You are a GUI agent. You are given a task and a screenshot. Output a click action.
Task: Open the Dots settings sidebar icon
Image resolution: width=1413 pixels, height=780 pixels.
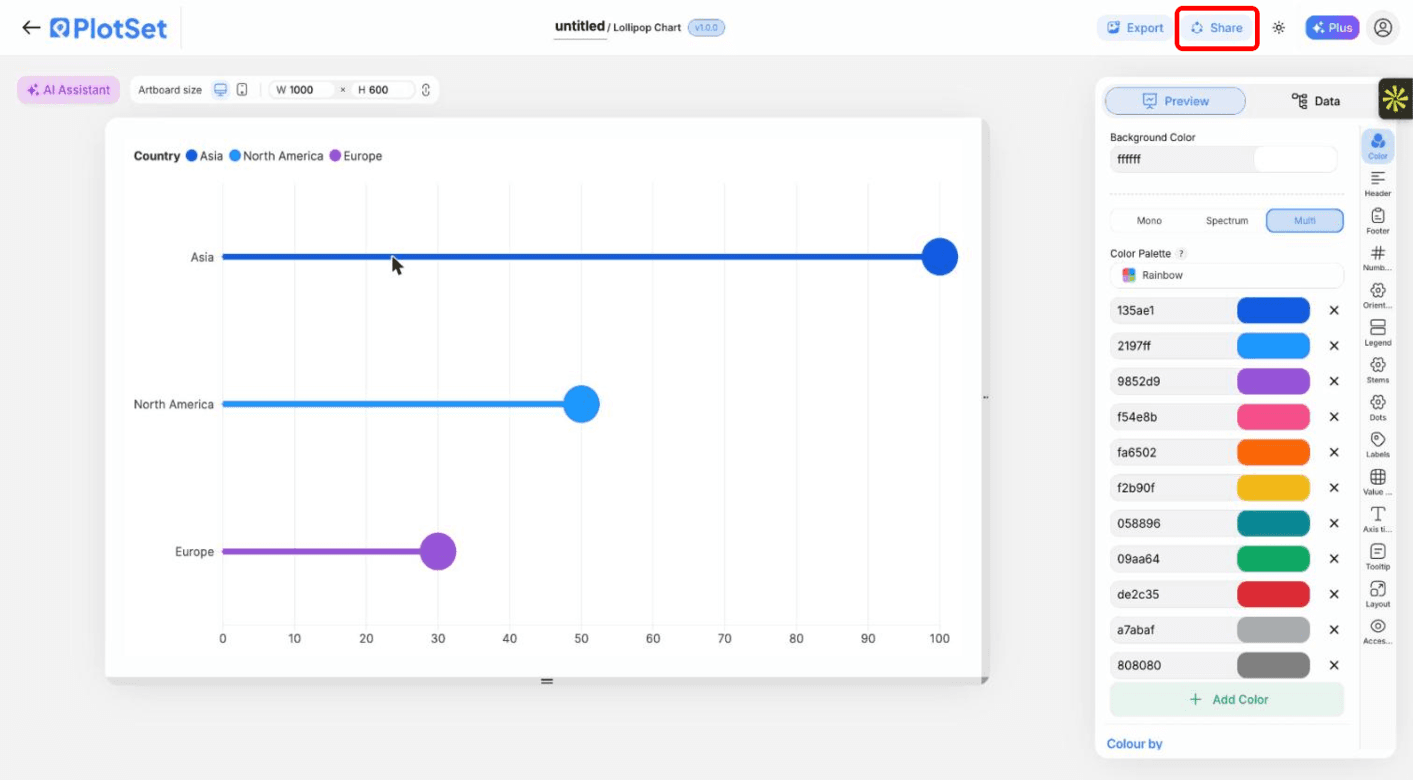(1378, 407)
